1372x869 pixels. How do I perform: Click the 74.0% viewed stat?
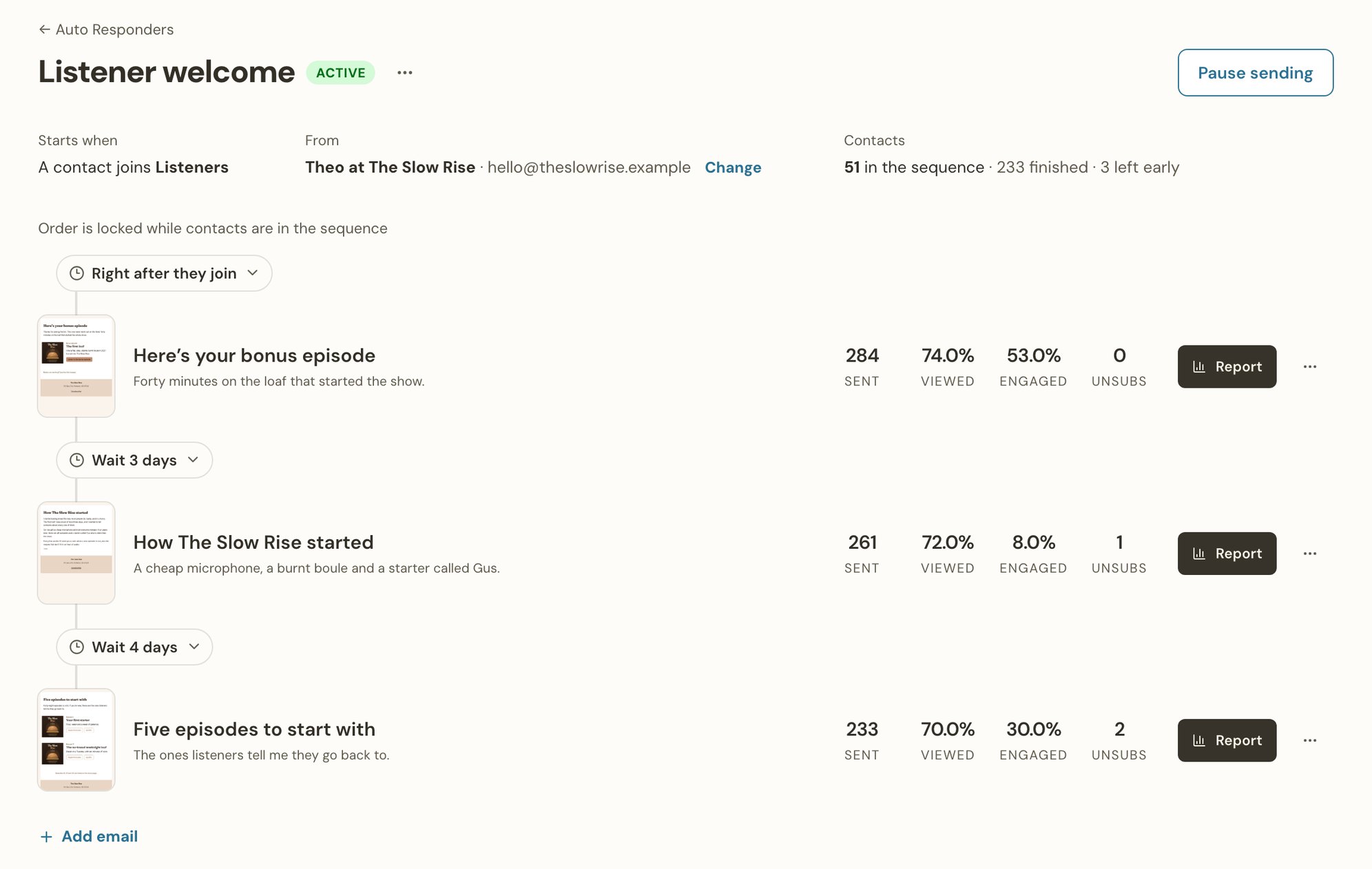[948, 355]
